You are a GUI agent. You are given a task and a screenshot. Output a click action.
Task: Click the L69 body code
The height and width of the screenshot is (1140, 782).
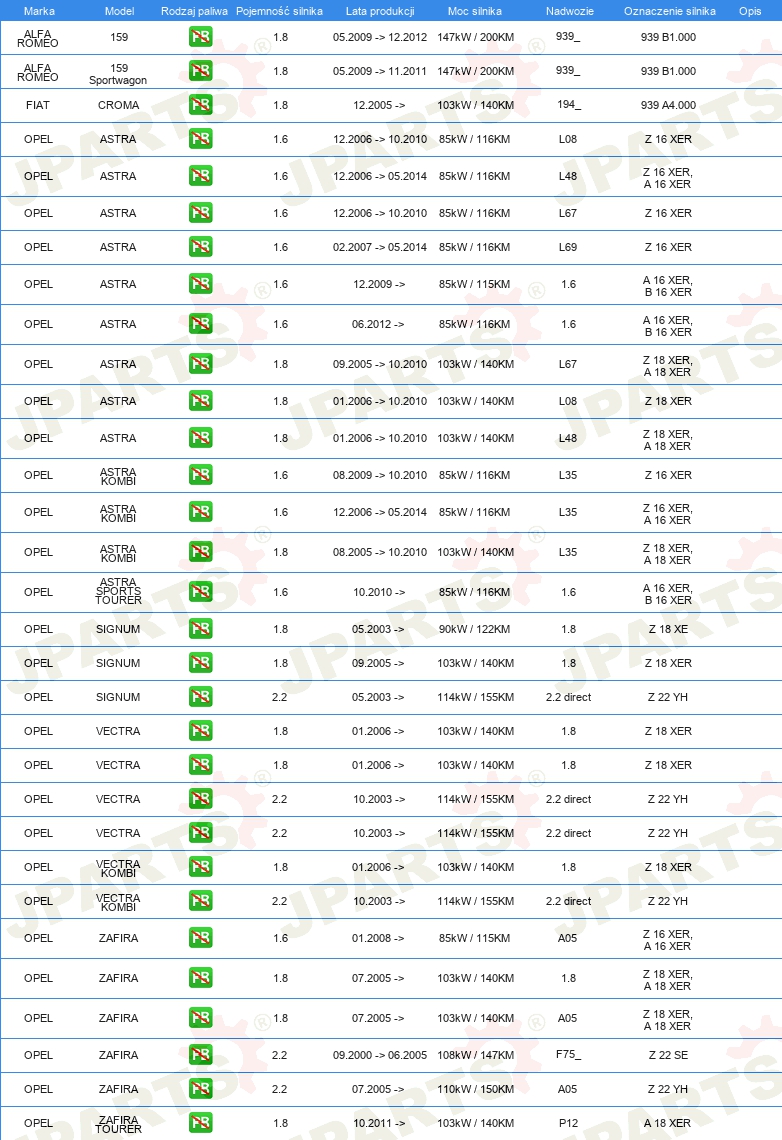(x=568, y=247)
